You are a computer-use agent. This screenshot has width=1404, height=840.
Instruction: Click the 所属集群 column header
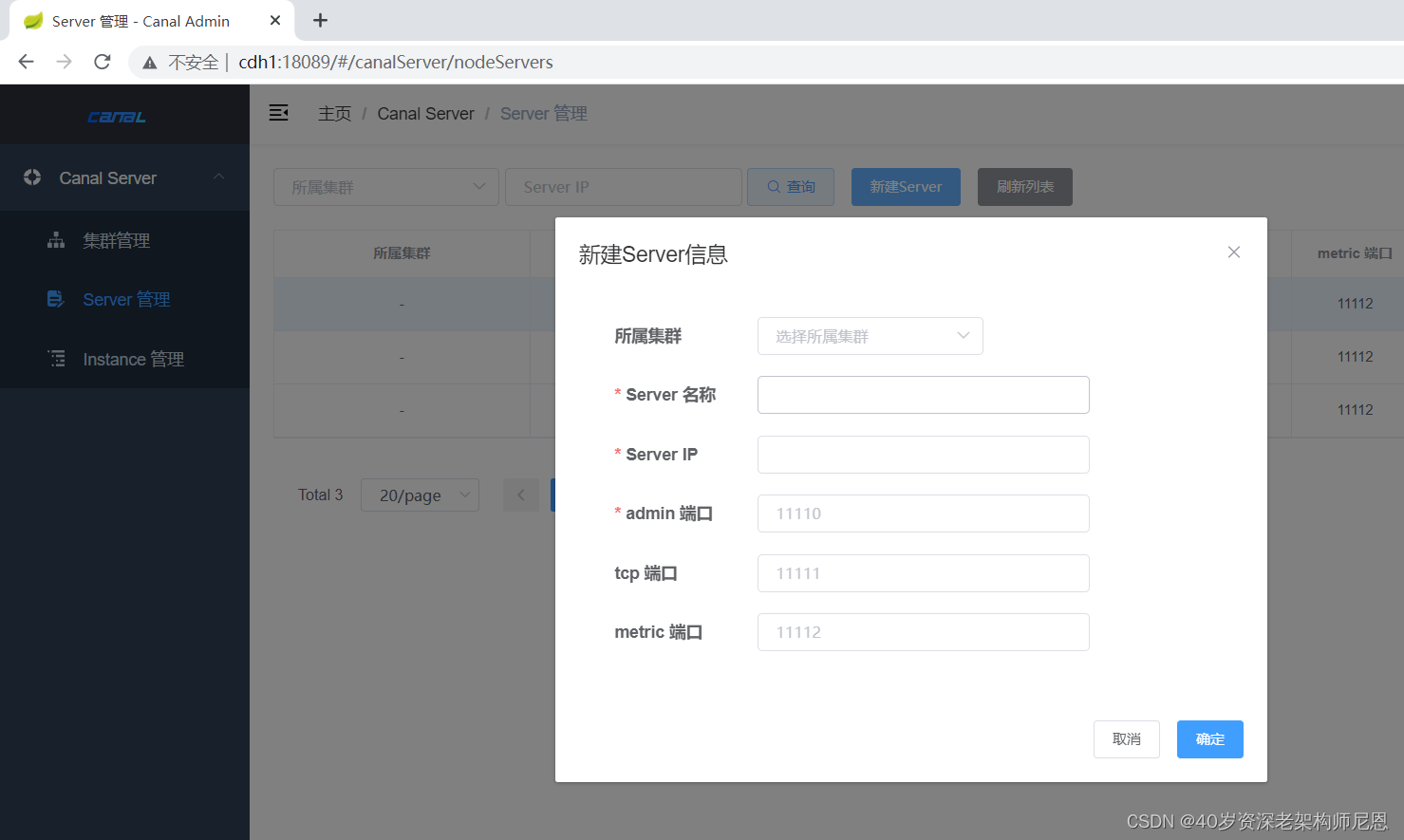coord(402,253)
